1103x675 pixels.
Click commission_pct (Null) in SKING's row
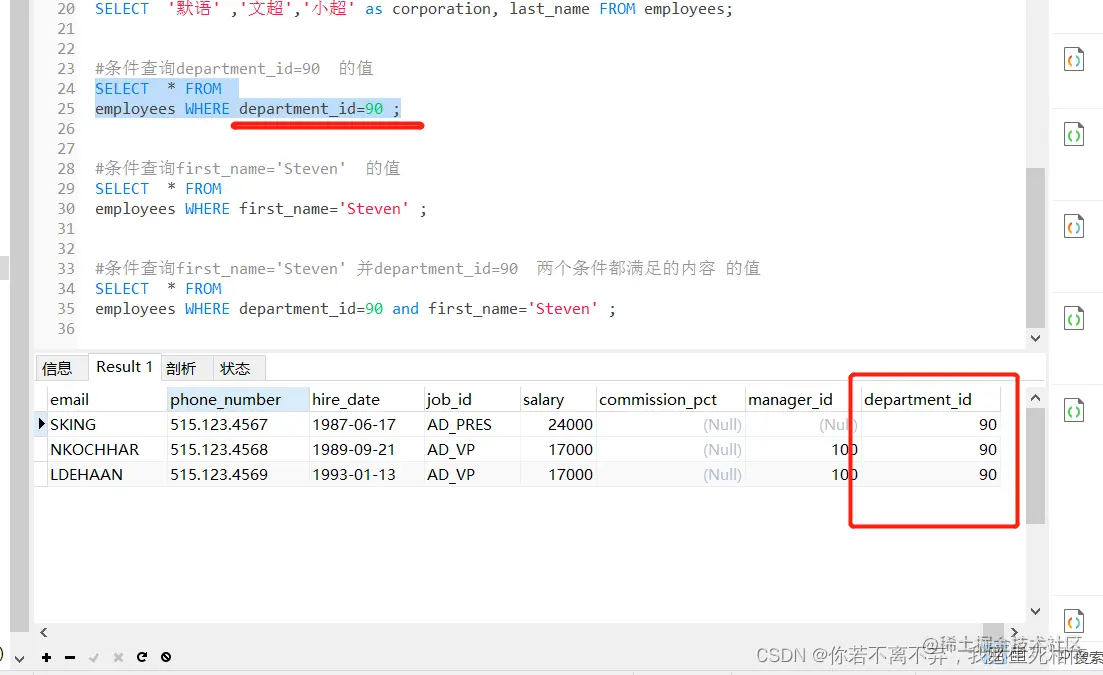pyautogui.click(x=670, y=425)
